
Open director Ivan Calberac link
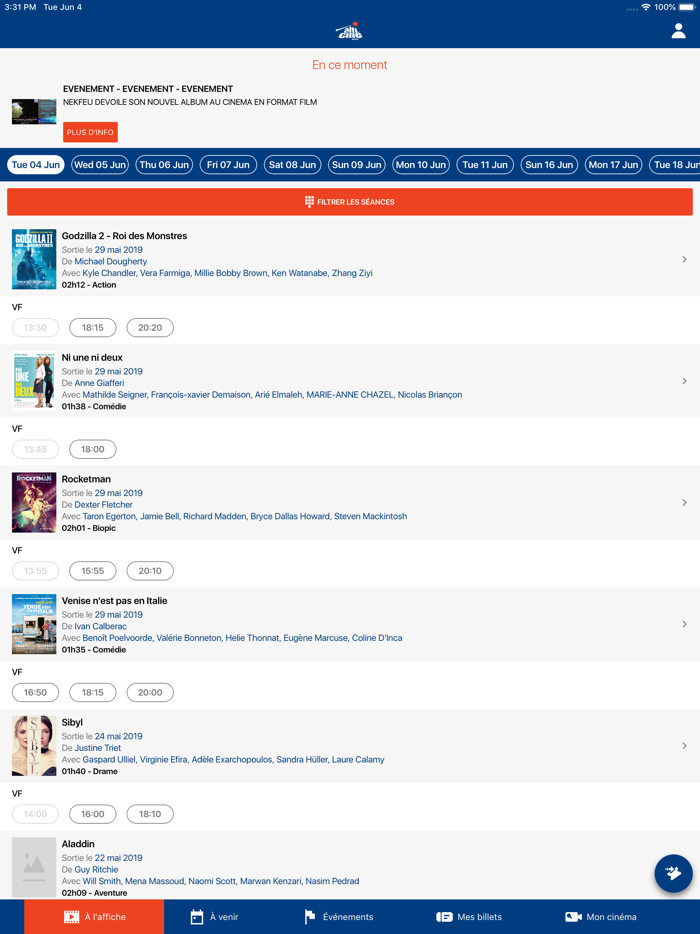tap(101, 626)
